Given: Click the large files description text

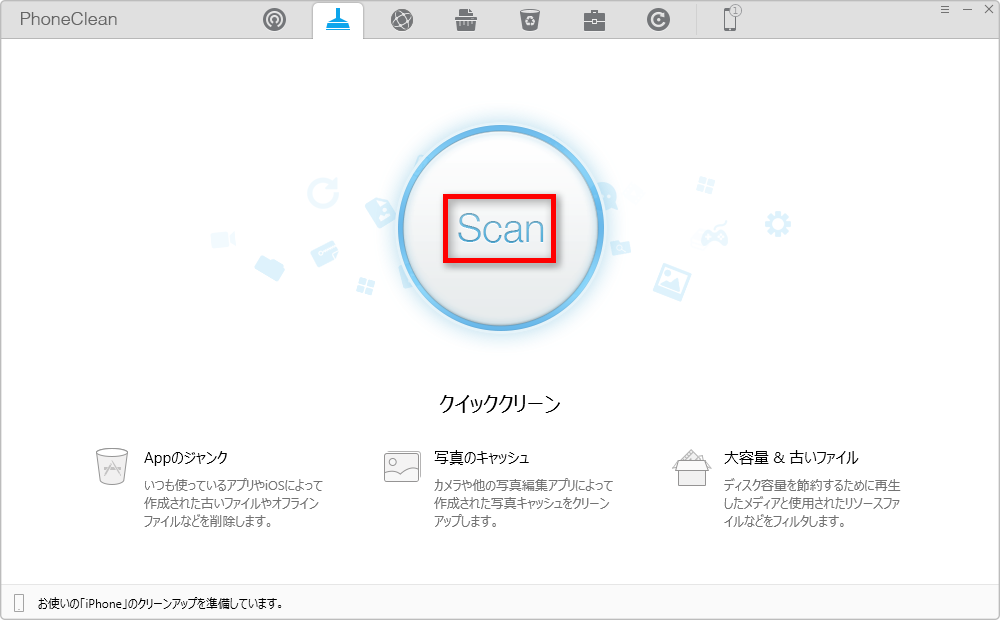Looking at the screenshot, I should 812,503.
